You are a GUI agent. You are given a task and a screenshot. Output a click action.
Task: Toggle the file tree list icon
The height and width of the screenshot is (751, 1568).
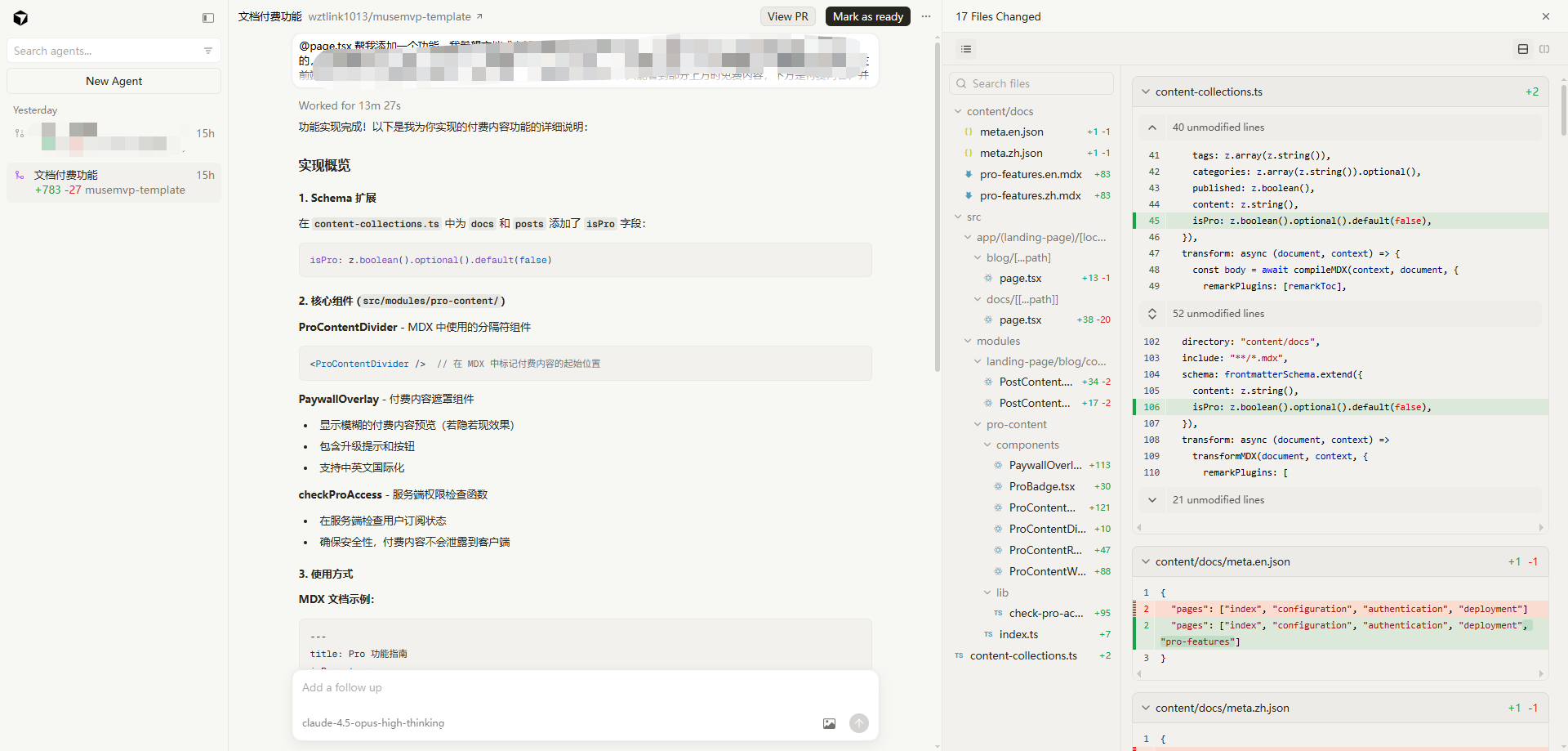tap(966, 49)
